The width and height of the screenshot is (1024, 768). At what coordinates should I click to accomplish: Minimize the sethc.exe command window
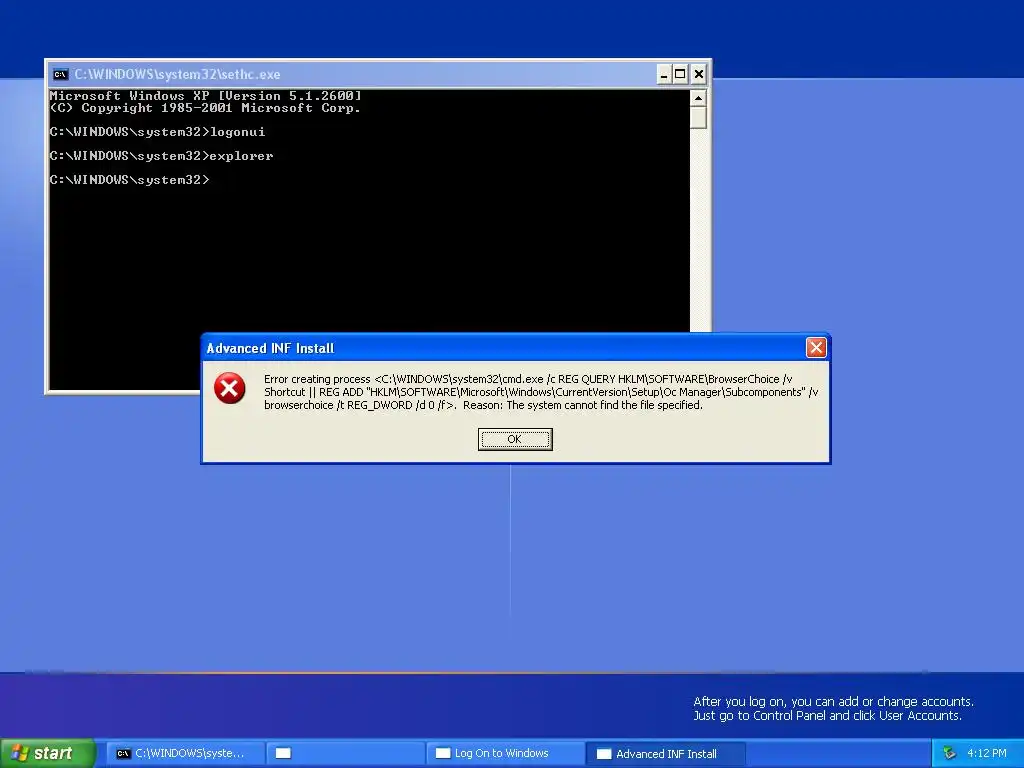(664, 74)
